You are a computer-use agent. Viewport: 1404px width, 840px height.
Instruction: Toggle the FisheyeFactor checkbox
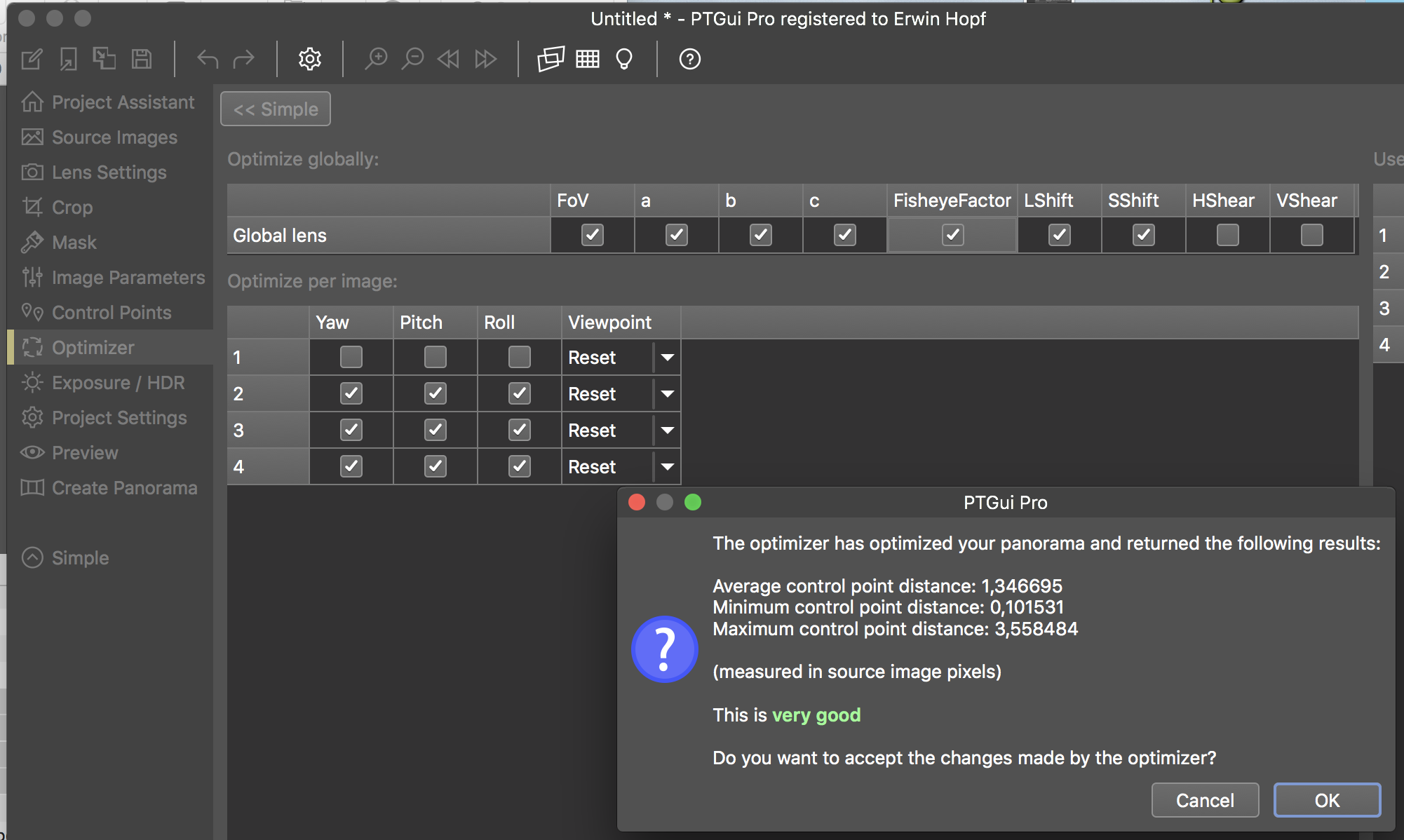(952, 235)
